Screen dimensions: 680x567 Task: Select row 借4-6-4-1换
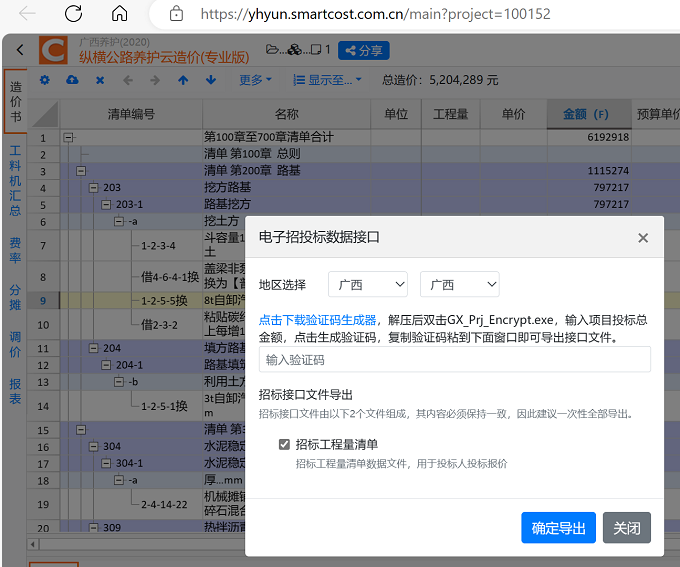click(170, 277)
